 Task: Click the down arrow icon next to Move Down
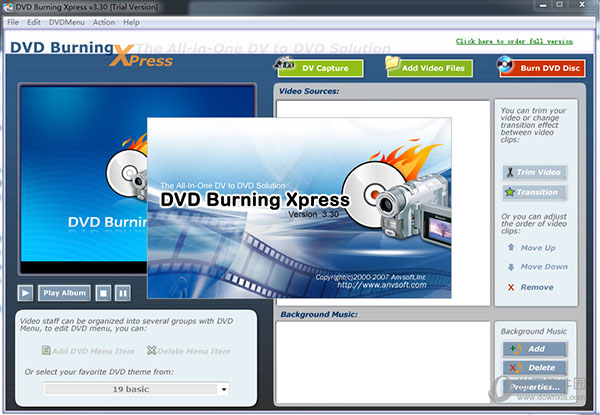[511, 267]
